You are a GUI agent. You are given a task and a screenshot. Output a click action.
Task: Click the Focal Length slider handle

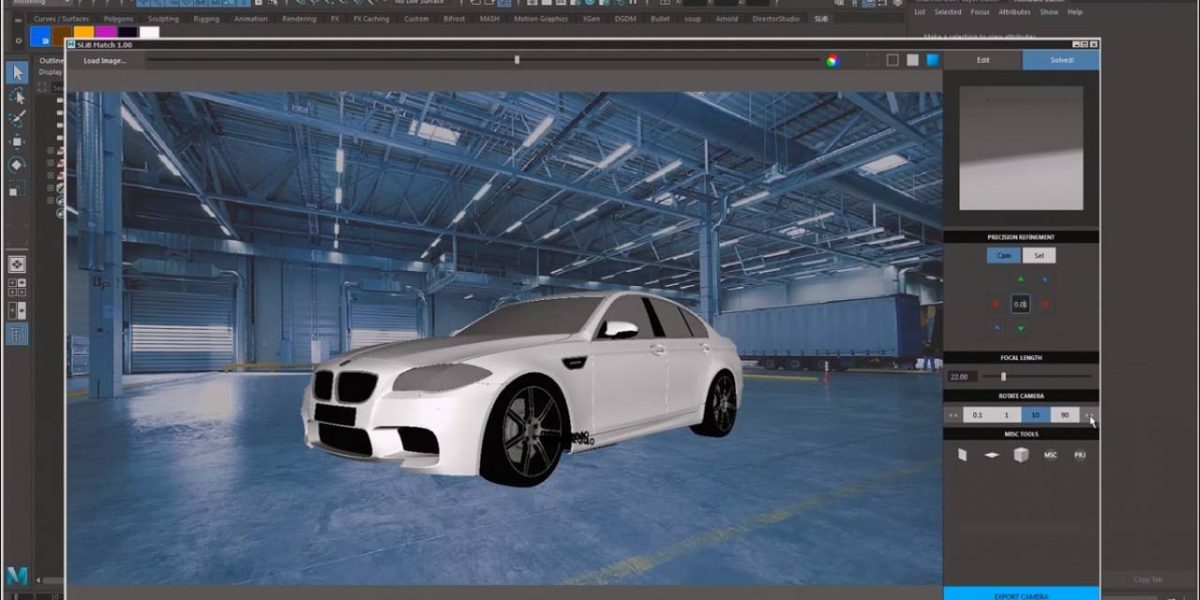point(1003,376)
